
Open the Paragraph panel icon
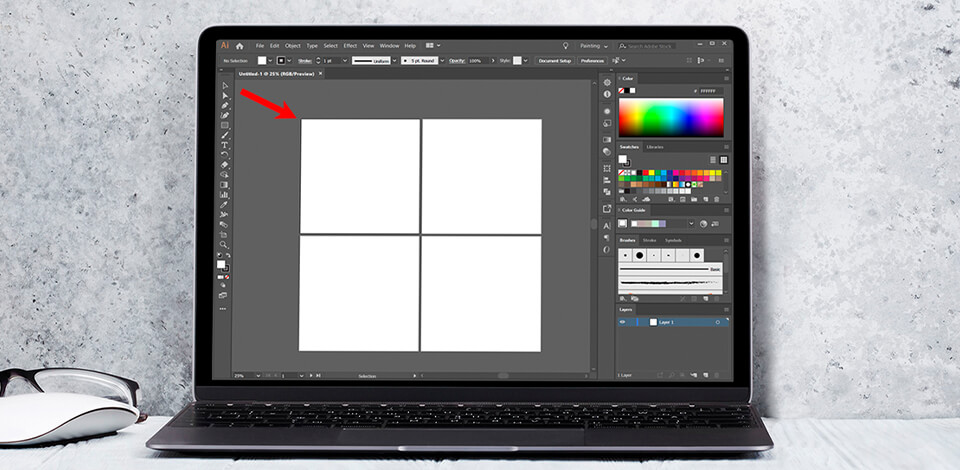(607, 237)
